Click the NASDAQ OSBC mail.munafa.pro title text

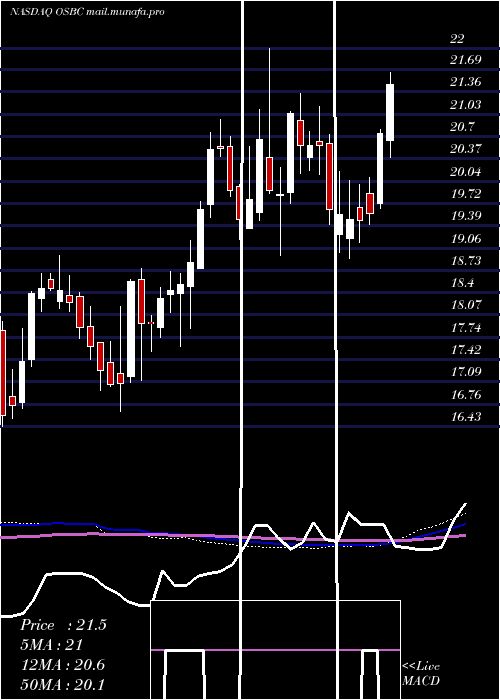87,12
